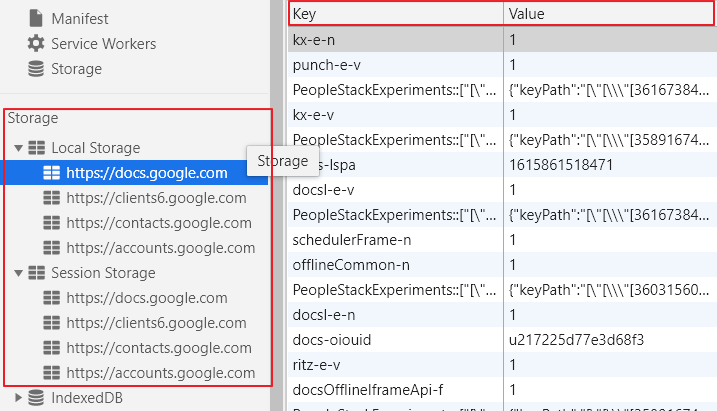Select Local Storage https://docs.google.com
This screenshot has width=717, height=411.
(147, 173)
